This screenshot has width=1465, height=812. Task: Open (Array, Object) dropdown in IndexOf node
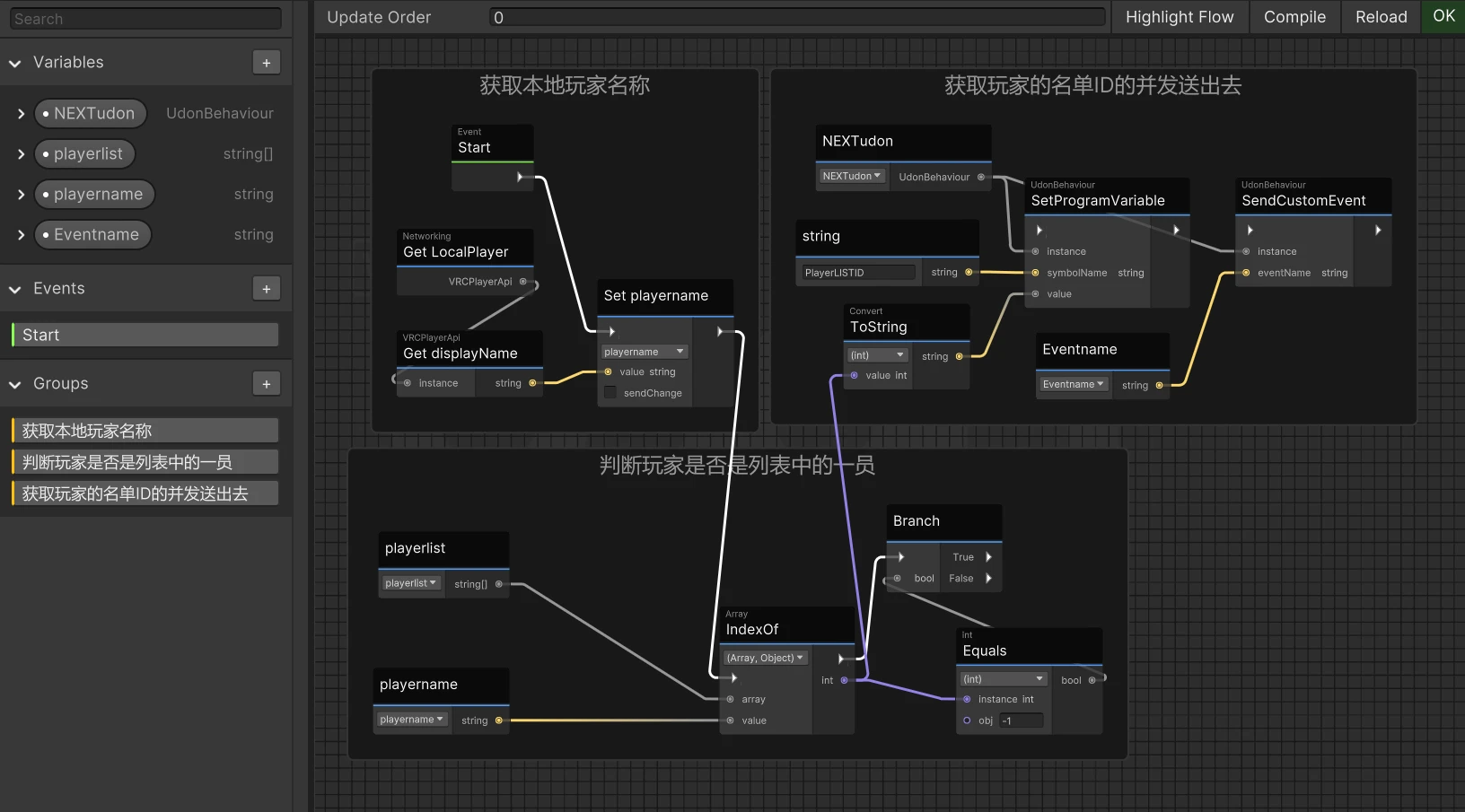766,658
